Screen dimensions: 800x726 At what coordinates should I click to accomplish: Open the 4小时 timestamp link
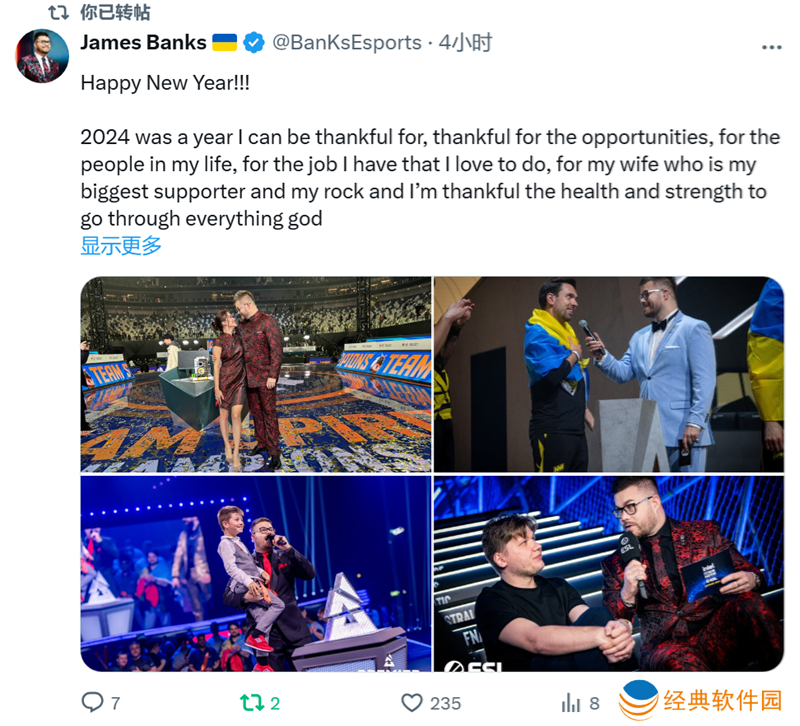(465, 42)
